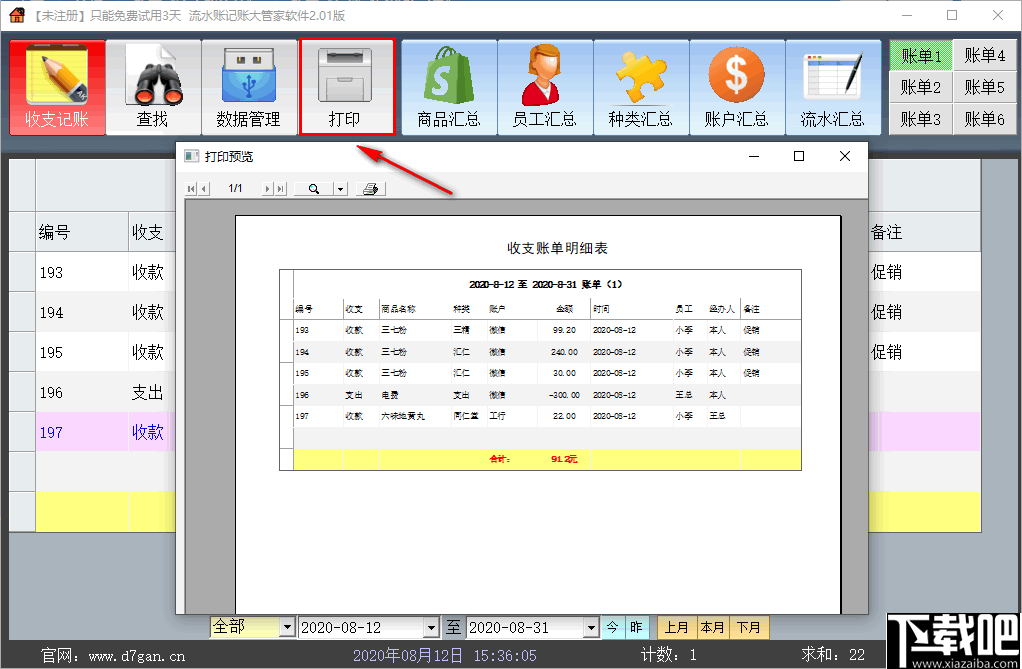Screen dimensions: 1022x669
Task: Go to last page in print preview
Action: 280,189
